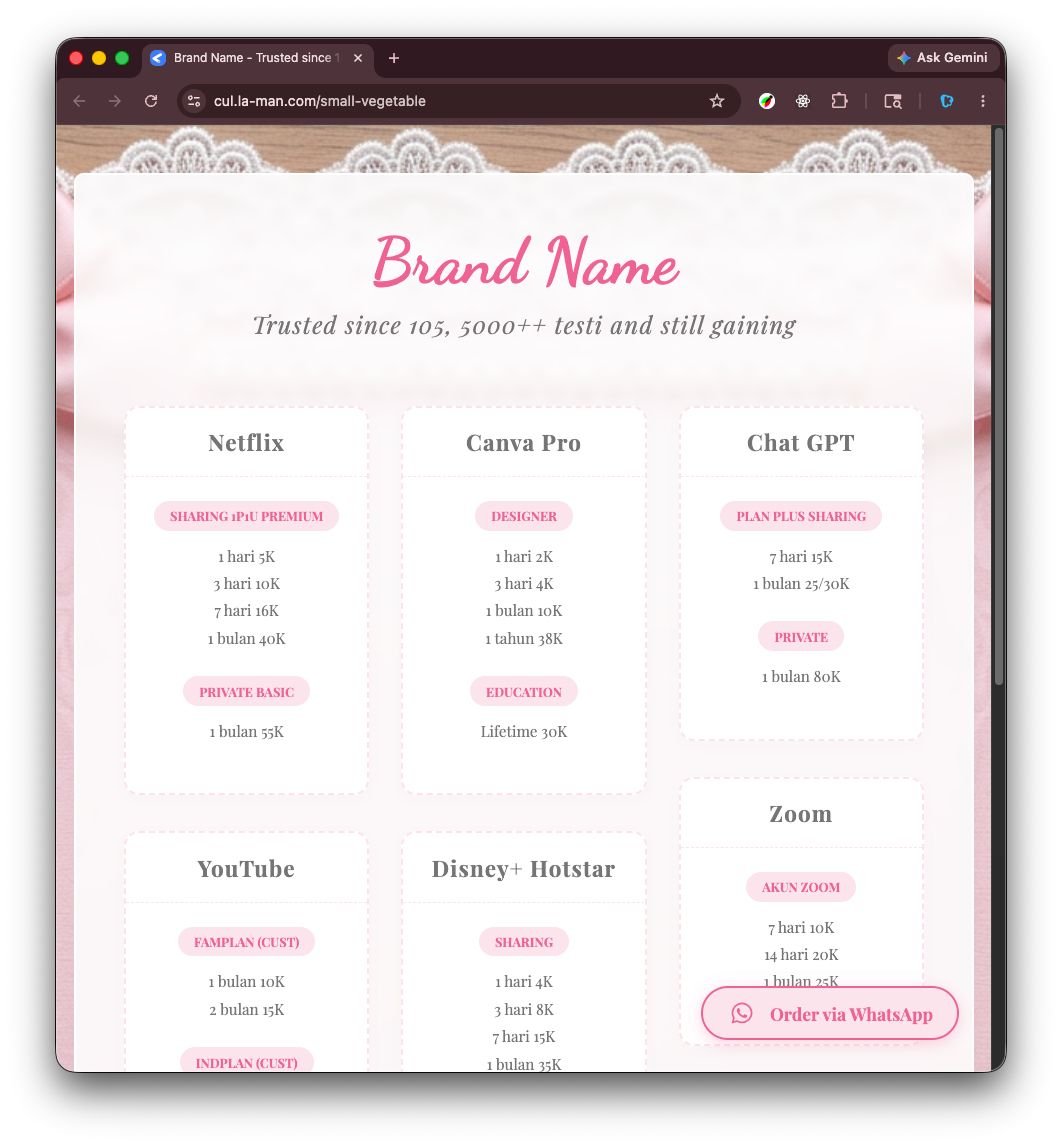Click Netflix 3 hari 10K price

[246, 584]
